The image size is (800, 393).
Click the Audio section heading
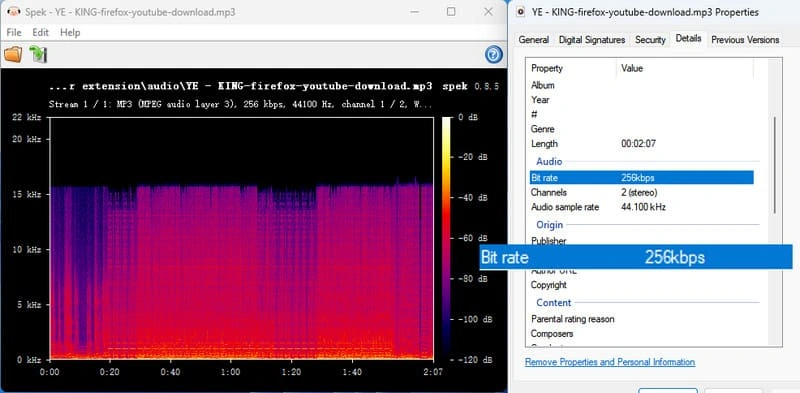pyautogui.click(x=549, y=162)
